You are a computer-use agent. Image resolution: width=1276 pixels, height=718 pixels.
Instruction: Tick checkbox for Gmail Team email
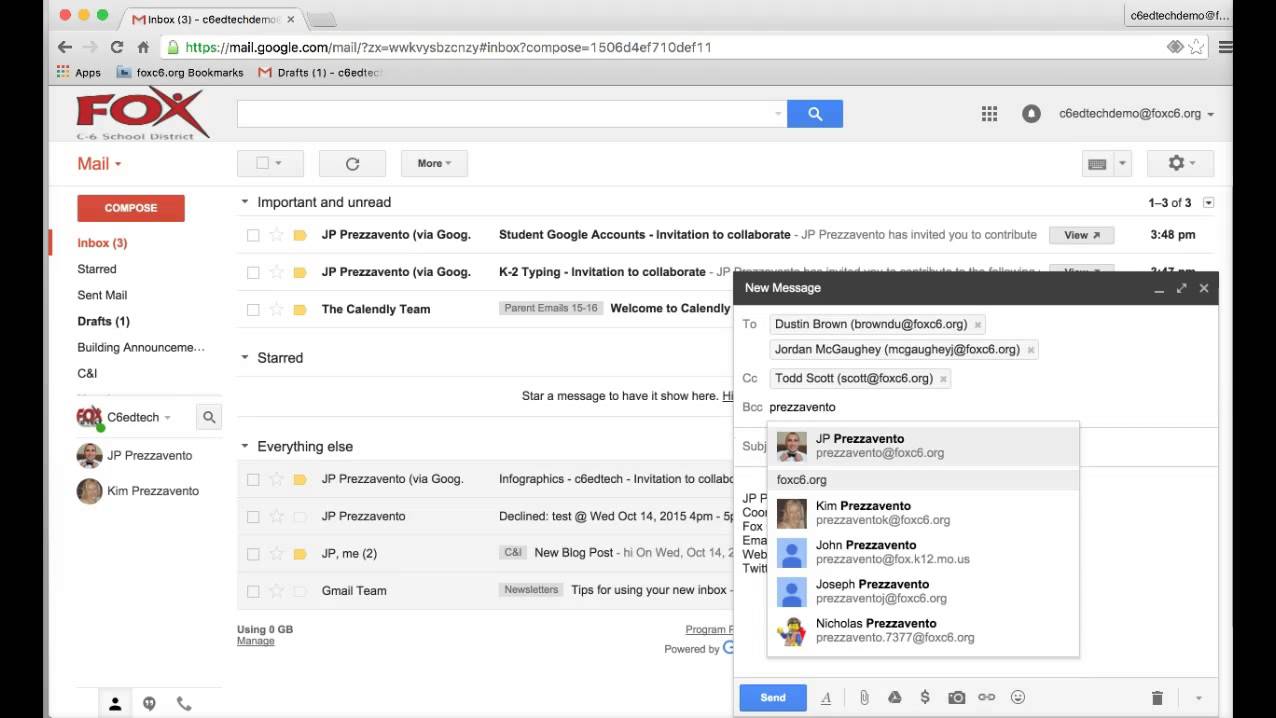point(253,591)
